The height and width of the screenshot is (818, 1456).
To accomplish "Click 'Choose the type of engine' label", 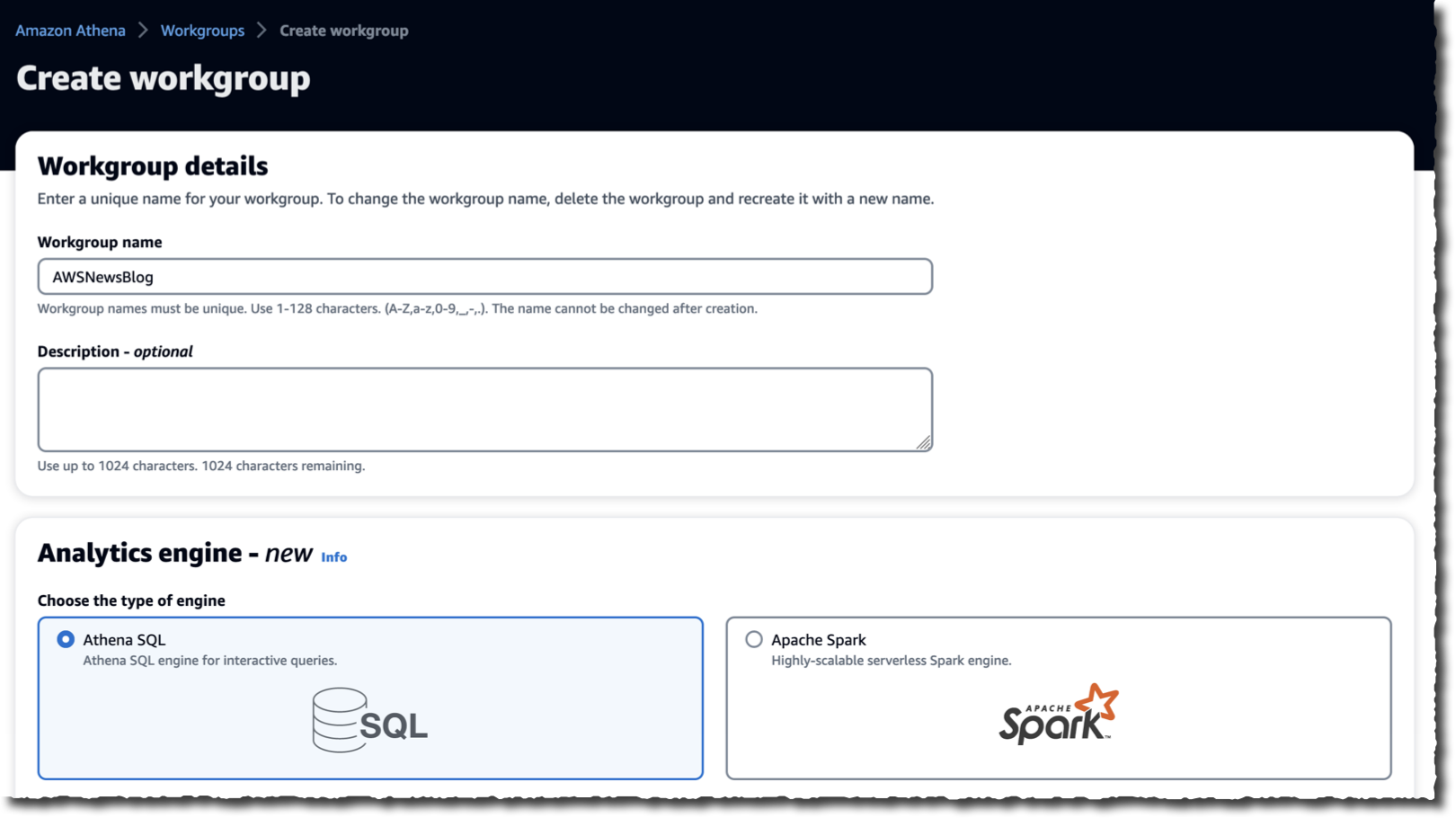I will [x=131, y=600].
